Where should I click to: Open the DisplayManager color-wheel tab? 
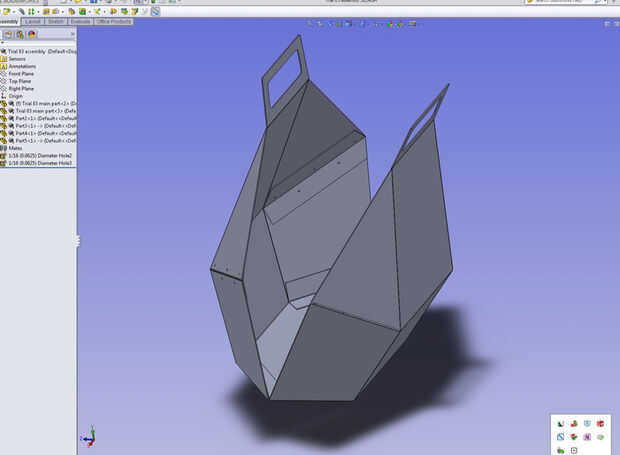32,35
